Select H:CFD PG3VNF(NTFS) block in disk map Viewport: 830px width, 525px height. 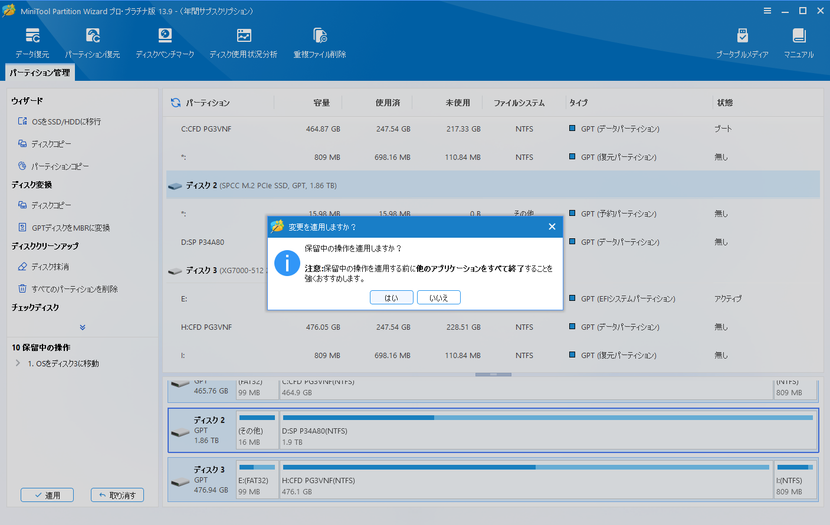pos(526,479)
